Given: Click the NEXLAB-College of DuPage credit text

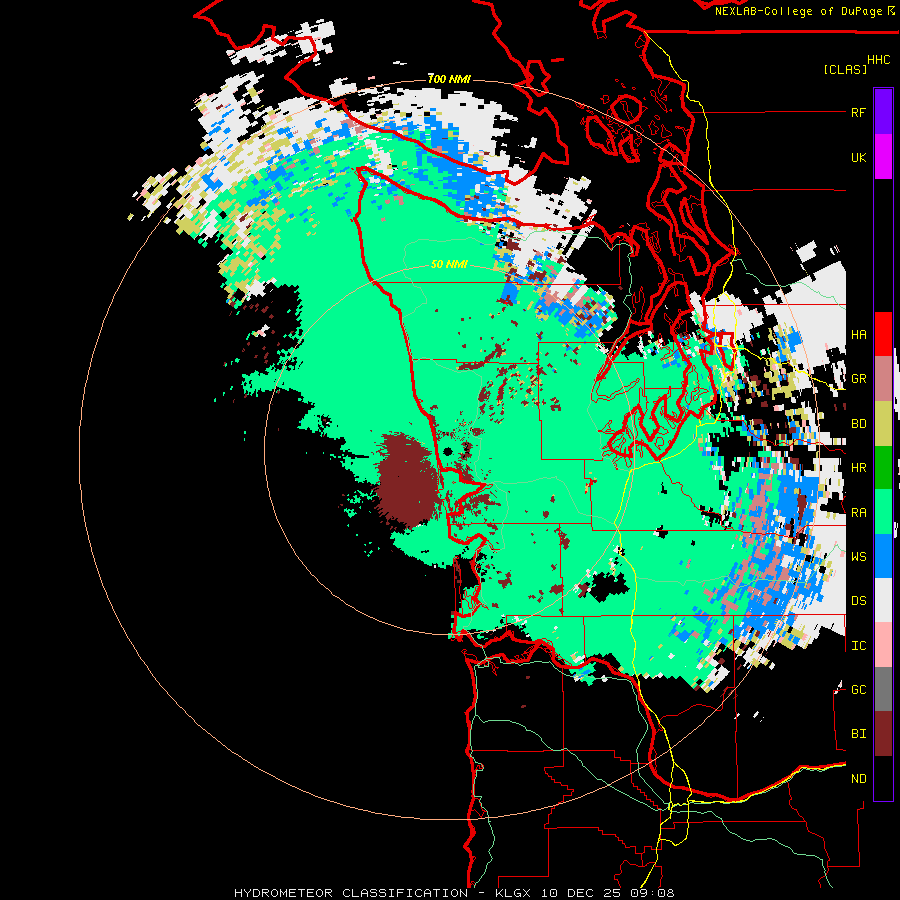Looking at the screenshot, I should coord(798,11).
